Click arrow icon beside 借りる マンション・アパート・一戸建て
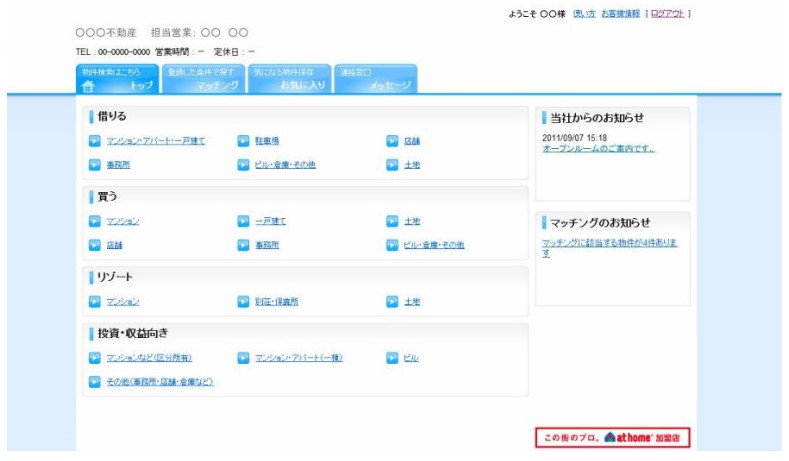The image size is (789, 461). pyautogui.click(x=95, y=141)
